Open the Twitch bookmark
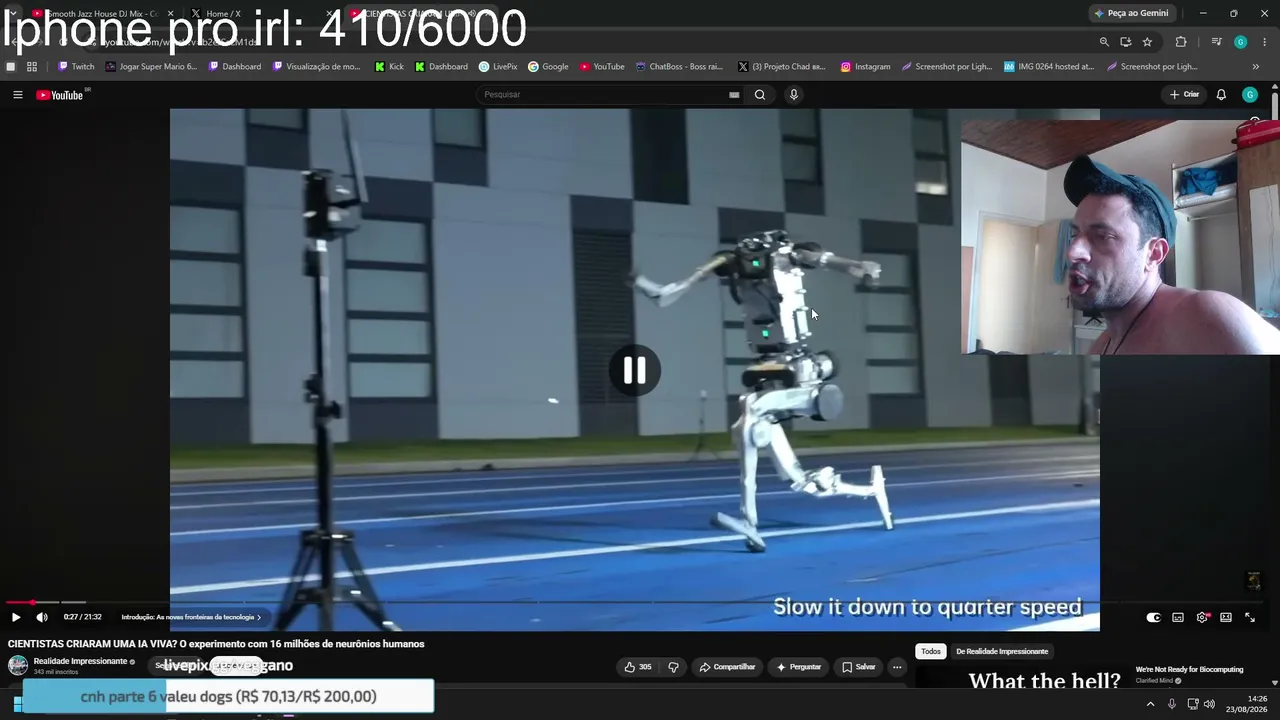1280x720 pixels. [x=76, y=67]
